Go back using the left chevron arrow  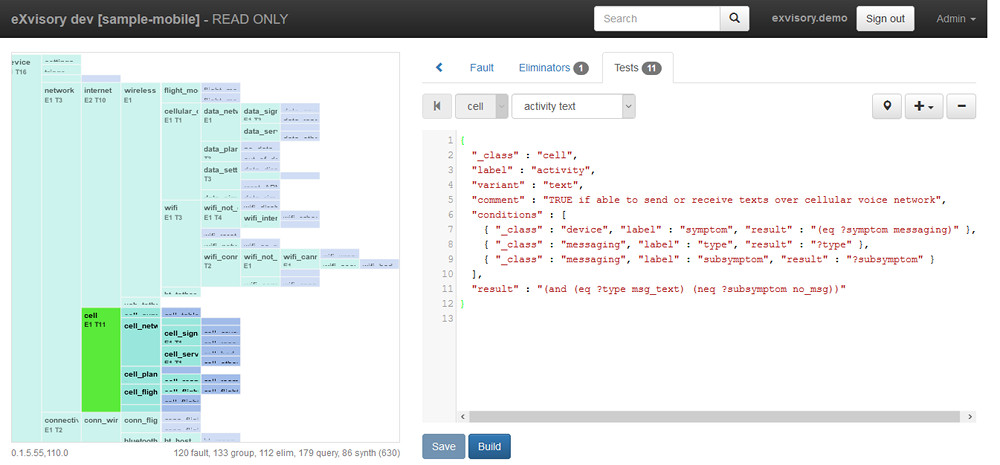[439, 68]
